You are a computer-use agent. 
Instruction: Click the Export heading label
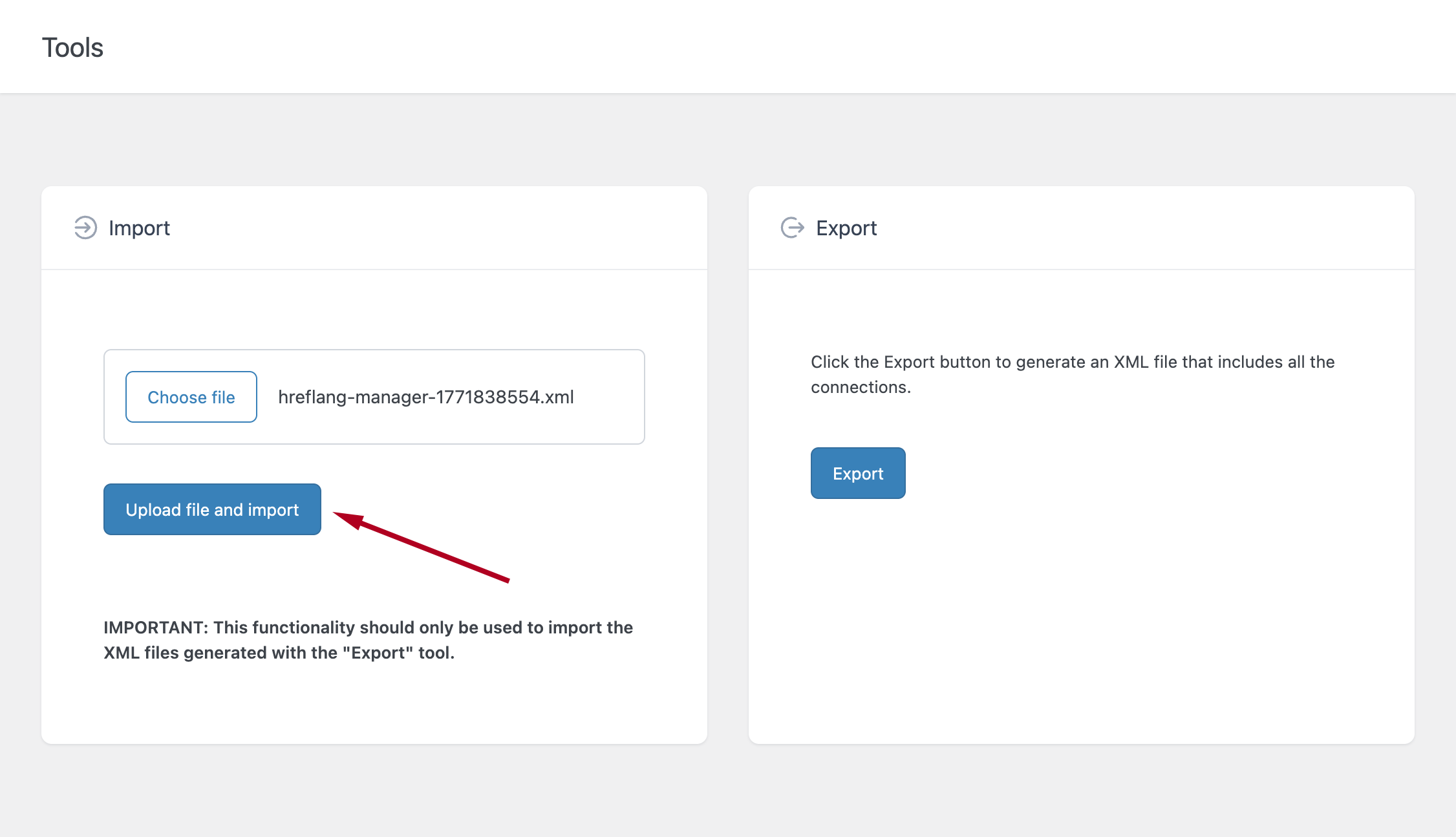click(847, 228)
